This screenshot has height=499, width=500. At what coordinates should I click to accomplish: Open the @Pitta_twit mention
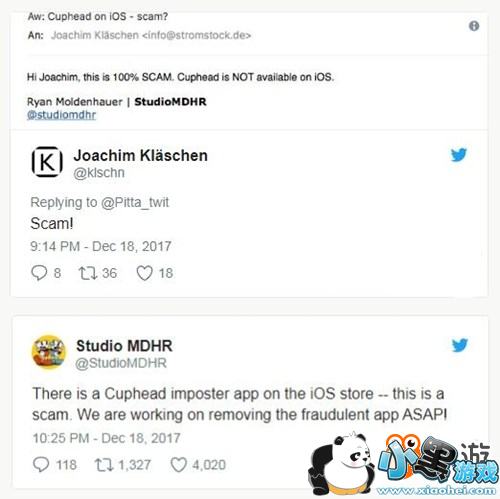click(135, 203)
